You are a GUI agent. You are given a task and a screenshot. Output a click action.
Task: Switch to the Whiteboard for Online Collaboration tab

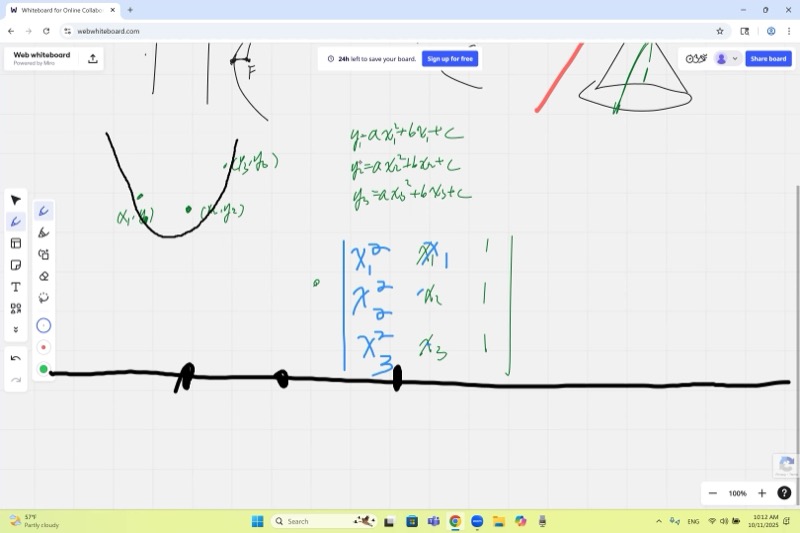coord(60,10)
